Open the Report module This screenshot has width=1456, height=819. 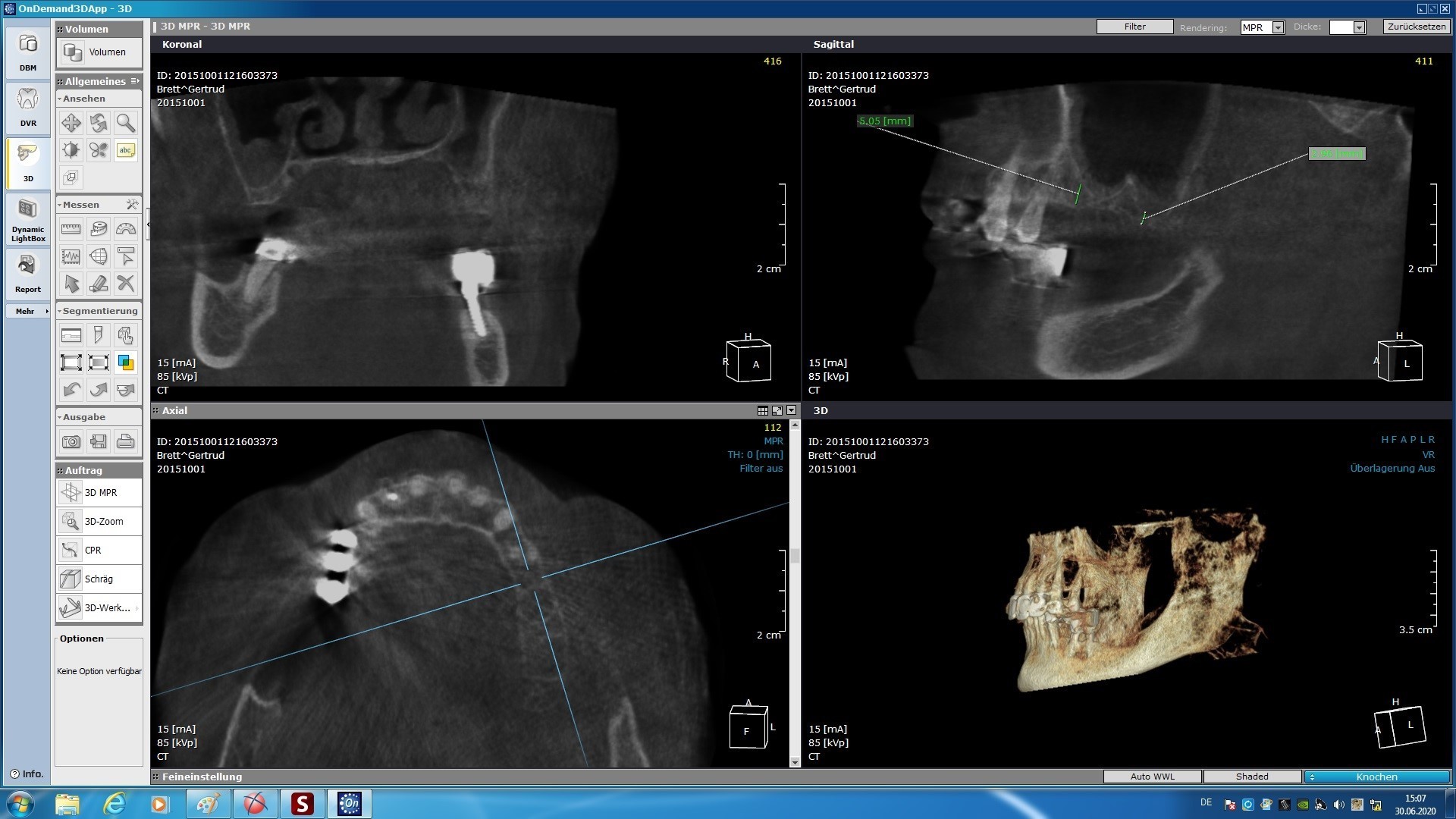28,273
